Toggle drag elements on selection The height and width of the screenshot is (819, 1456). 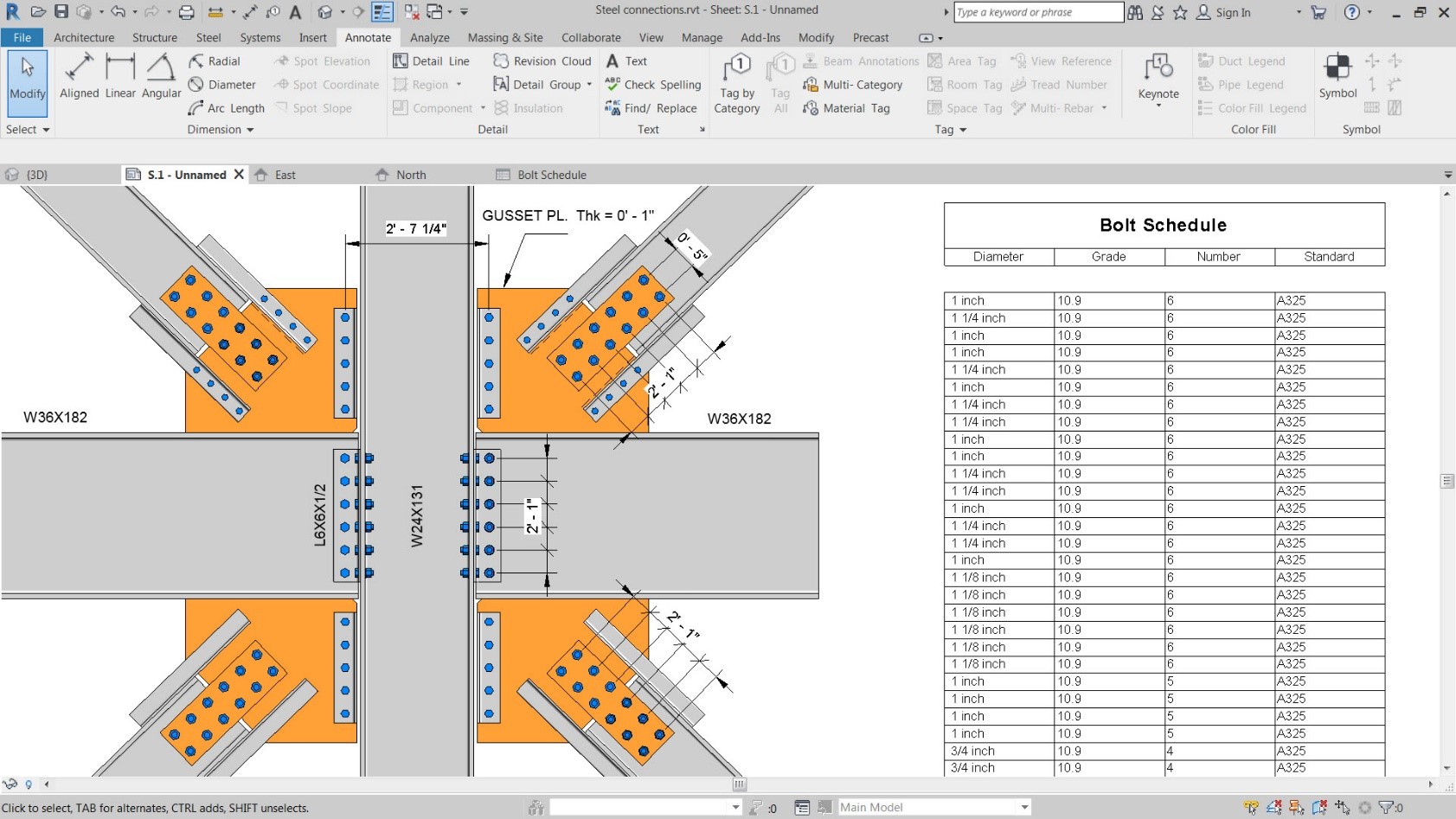(1343, 807)
